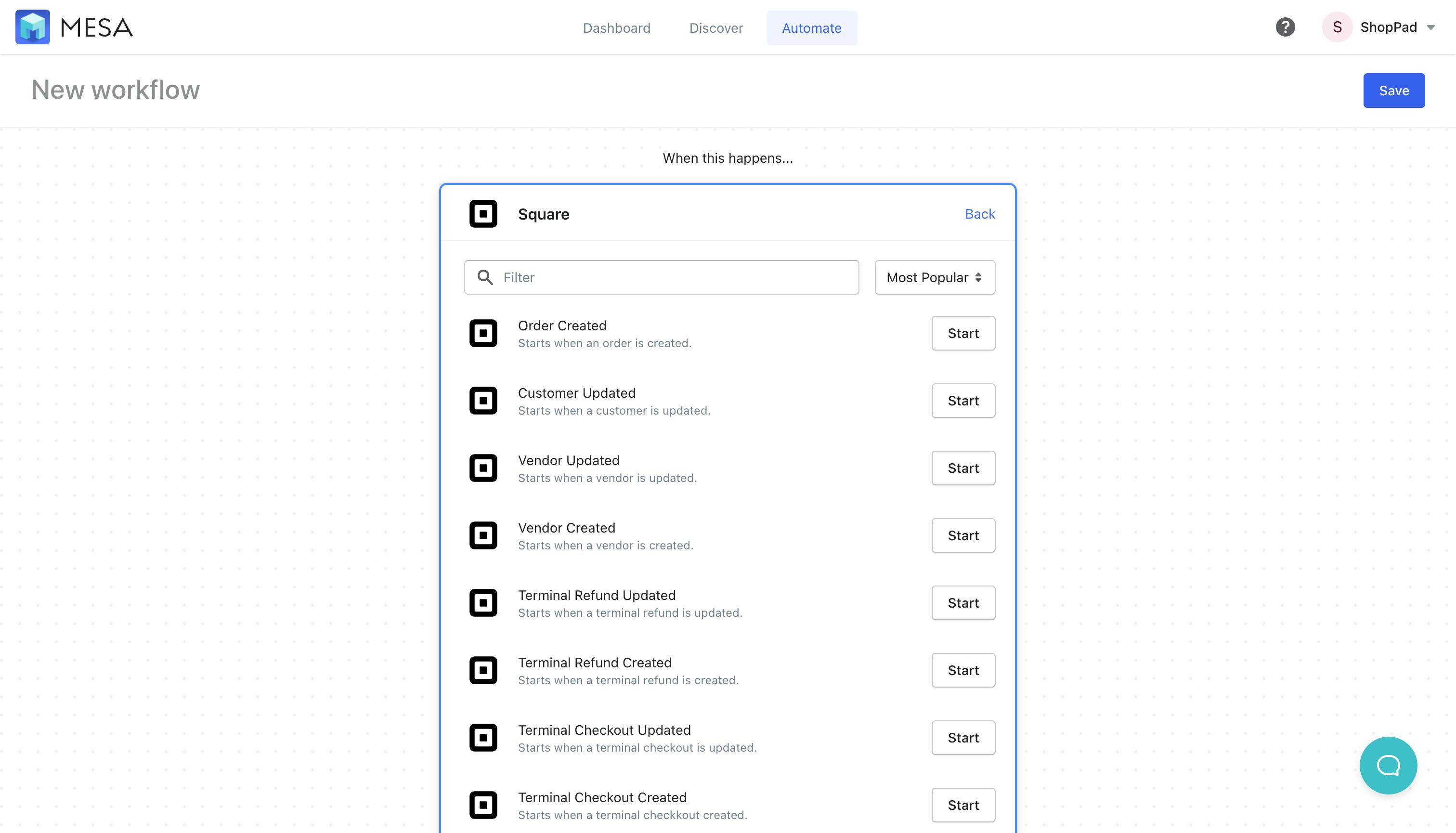
Task: Click 'Starts when a terminal checkout is updated.'
Action: point(637,748)
